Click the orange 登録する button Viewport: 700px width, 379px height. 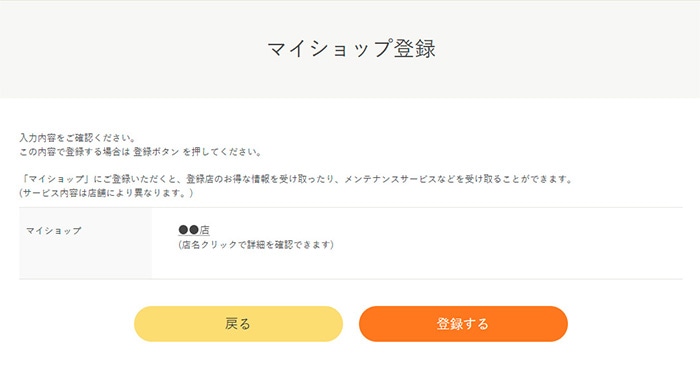[463, 324]
